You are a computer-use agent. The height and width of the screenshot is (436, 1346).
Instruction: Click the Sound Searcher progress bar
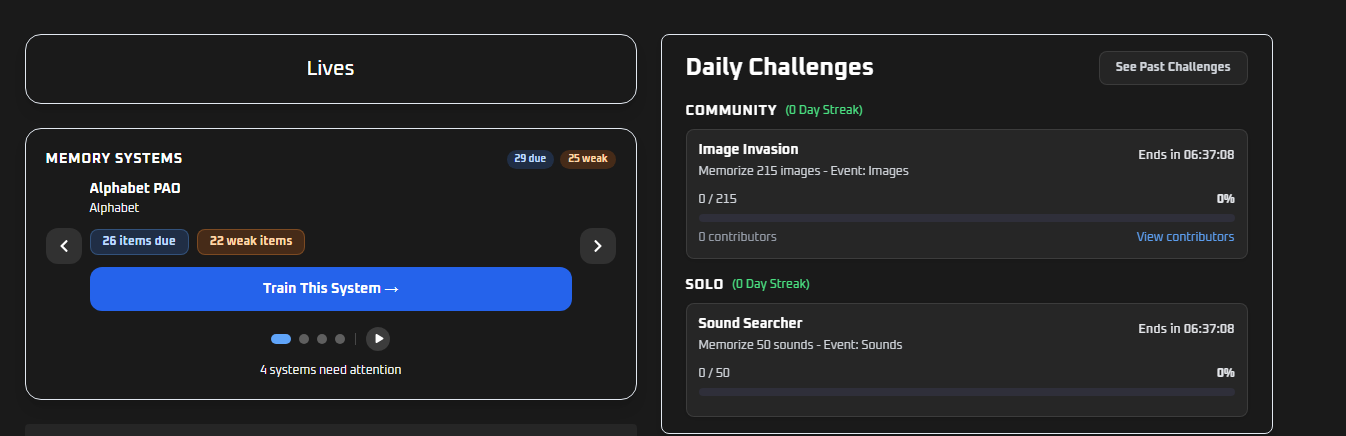pyautogui.click(x=966, y=392)
